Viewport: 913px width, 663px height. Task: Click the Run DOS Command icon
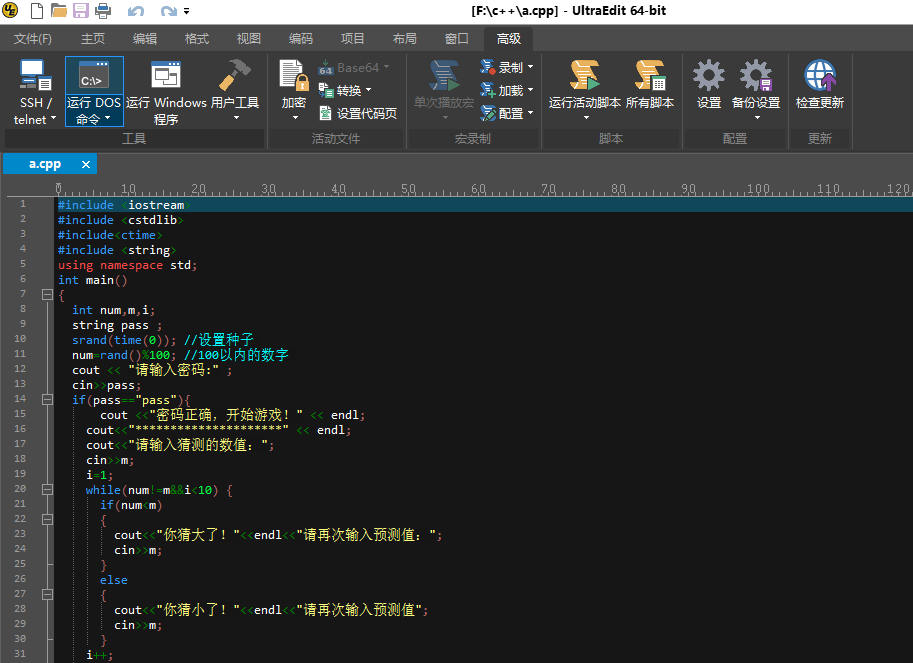click(94, 76)
